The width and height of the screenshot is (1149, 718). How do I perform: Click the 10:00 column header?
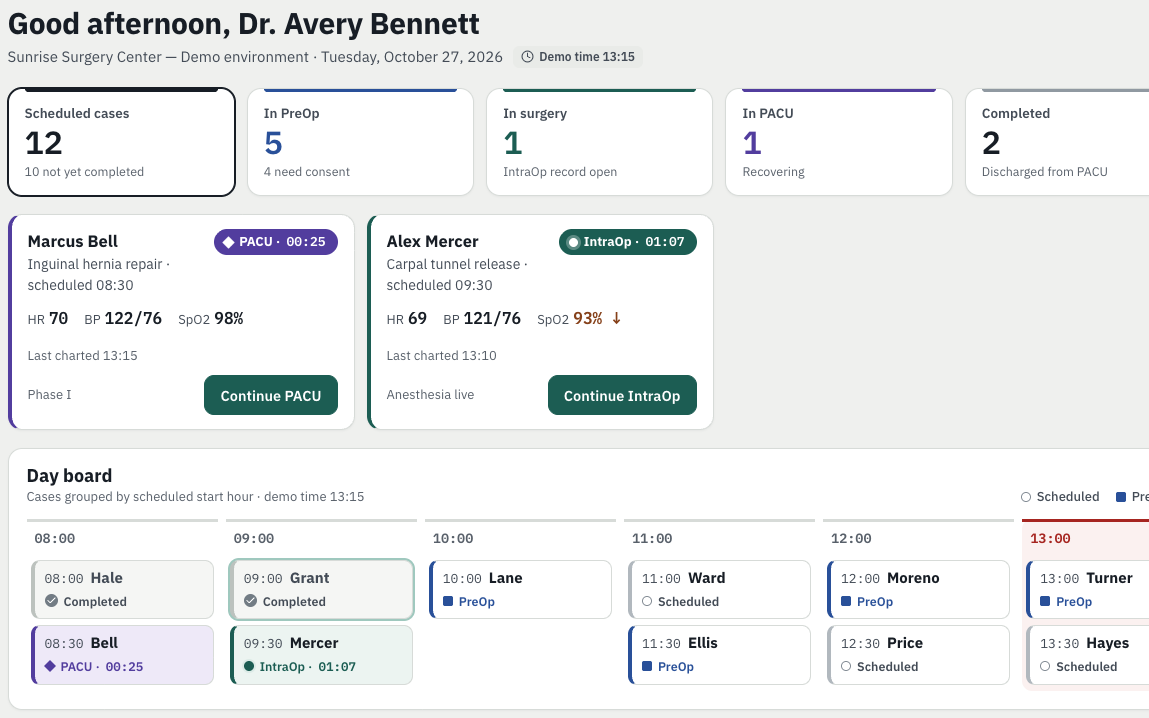click(453, 538)
